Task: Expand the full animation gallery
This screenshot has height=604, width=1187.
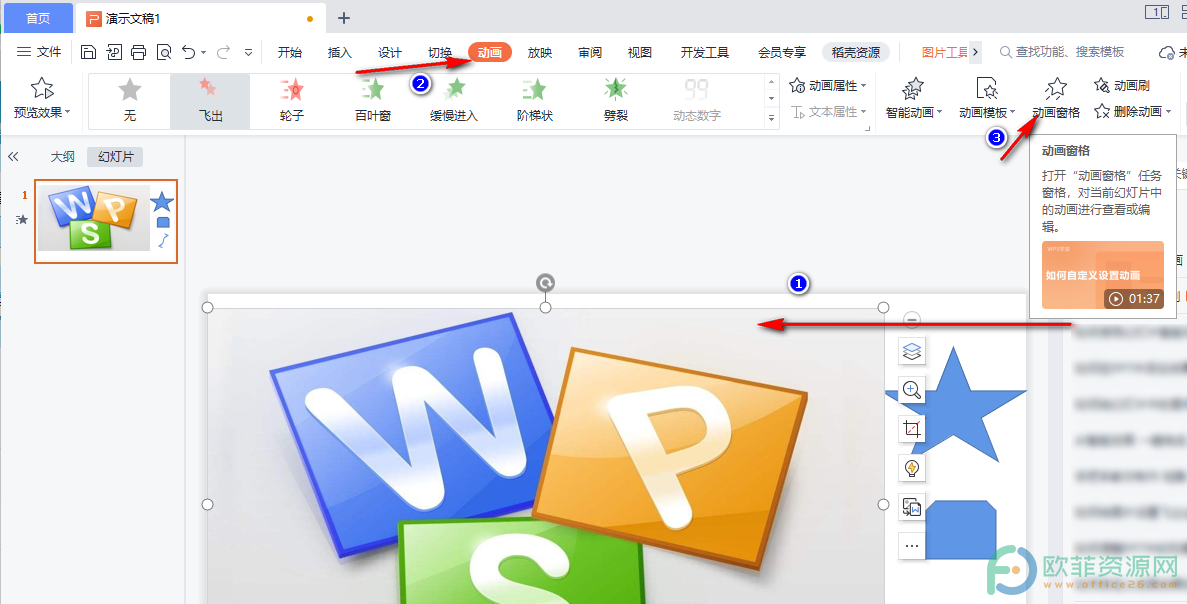Action: (771, 117)
